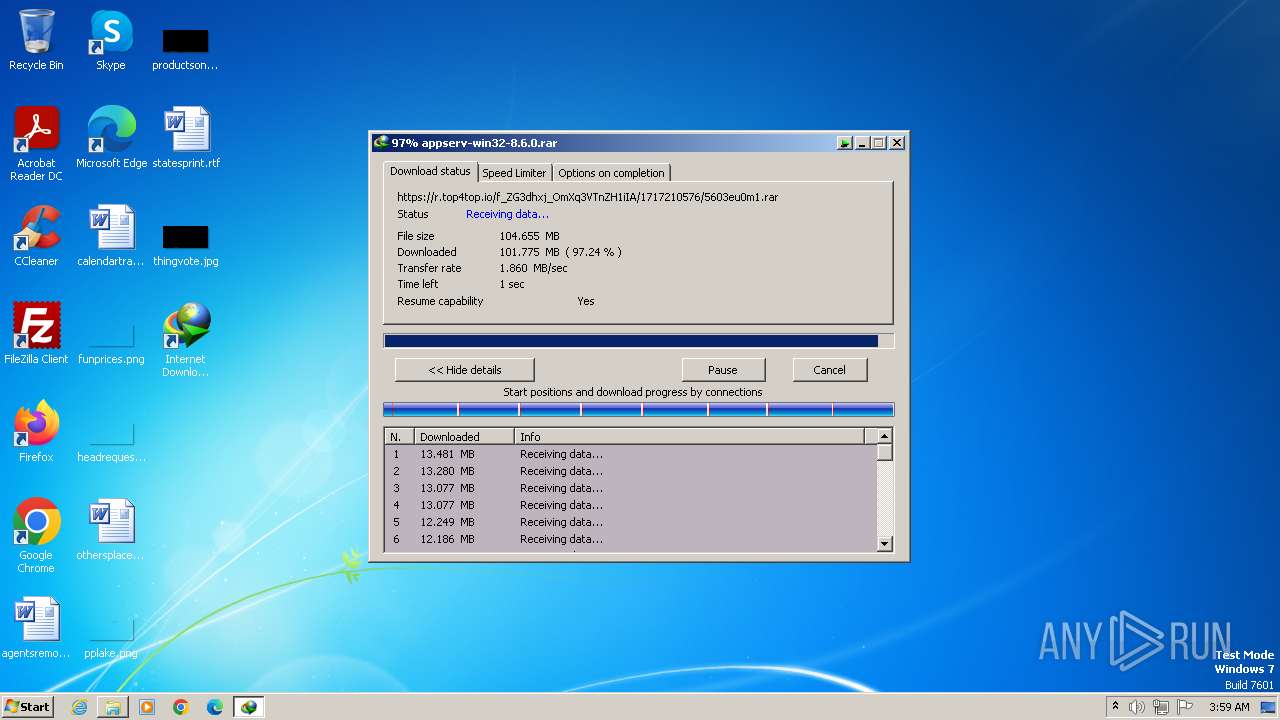Open Action Center flag icon
1280x720 pixels.
(1186, 707)
